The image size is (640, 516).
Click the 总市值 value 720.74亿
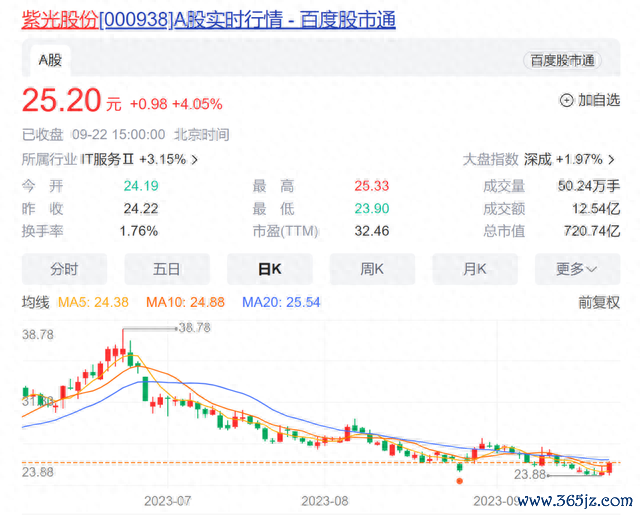[591, 231]
